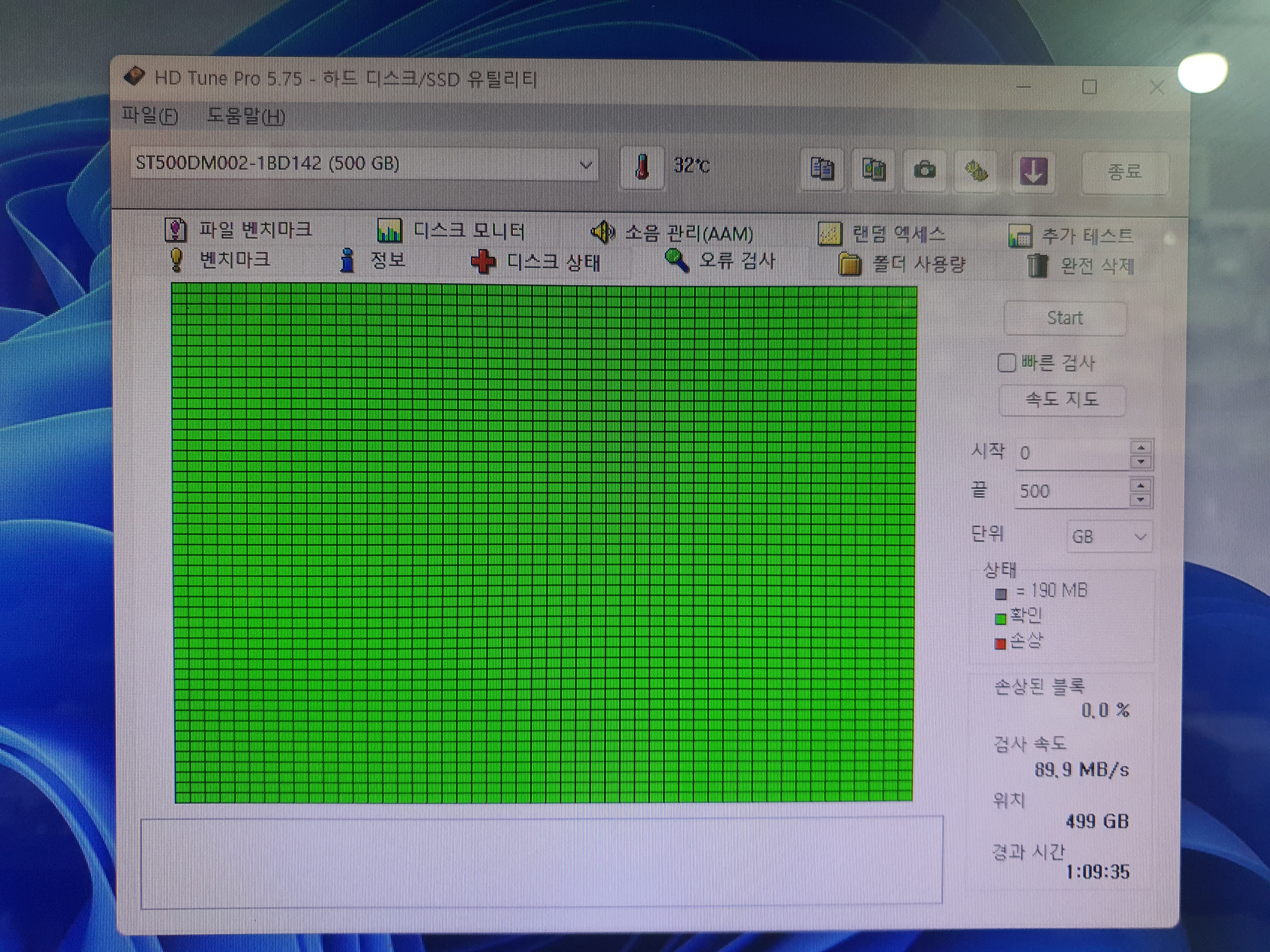The width and height of the screenshot is (1270, 952).
Task: Click the 속도 지도 button
Action: (1062, 399)
